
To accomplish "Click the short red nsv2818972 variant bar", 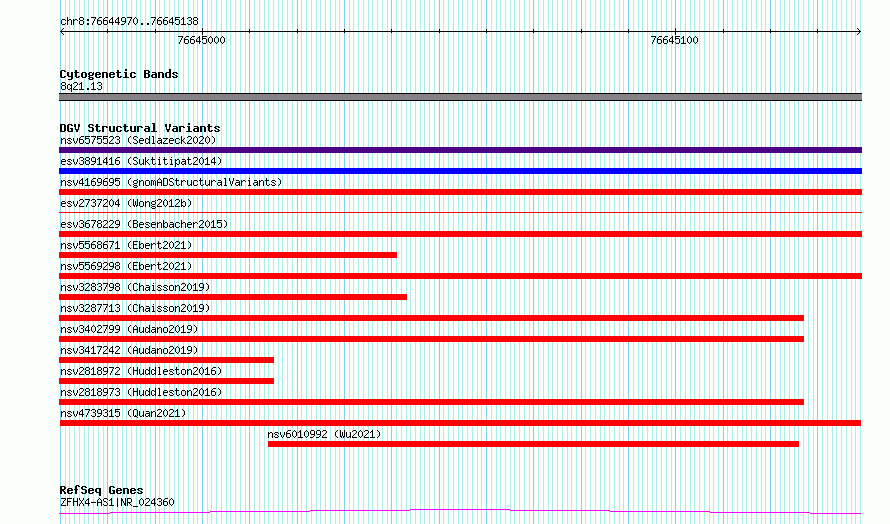I will (x=166, y=381).
